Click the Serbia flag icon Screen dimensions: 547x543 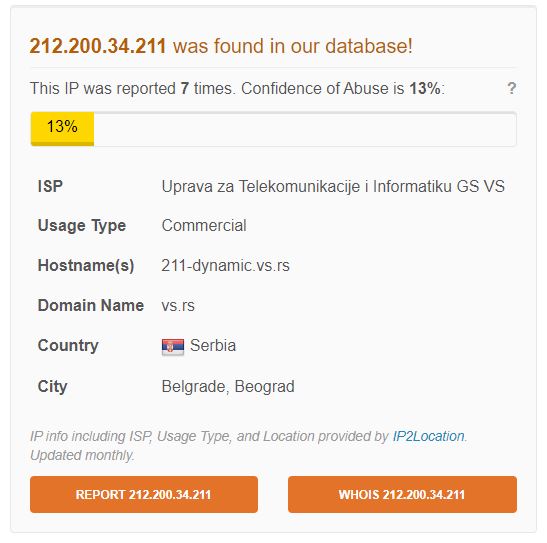pos(173,347)
